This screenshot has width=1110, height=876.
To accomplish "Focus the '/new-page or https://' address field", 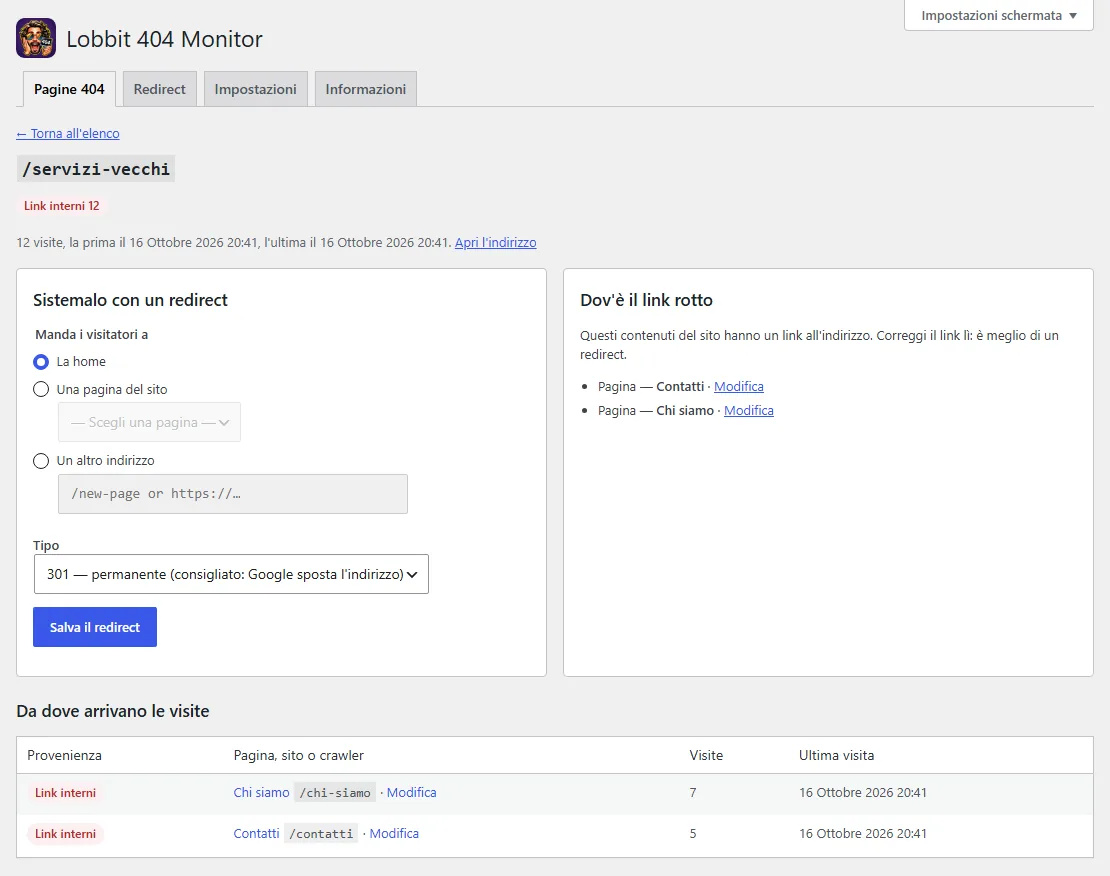I will click(x=233, y=494).
